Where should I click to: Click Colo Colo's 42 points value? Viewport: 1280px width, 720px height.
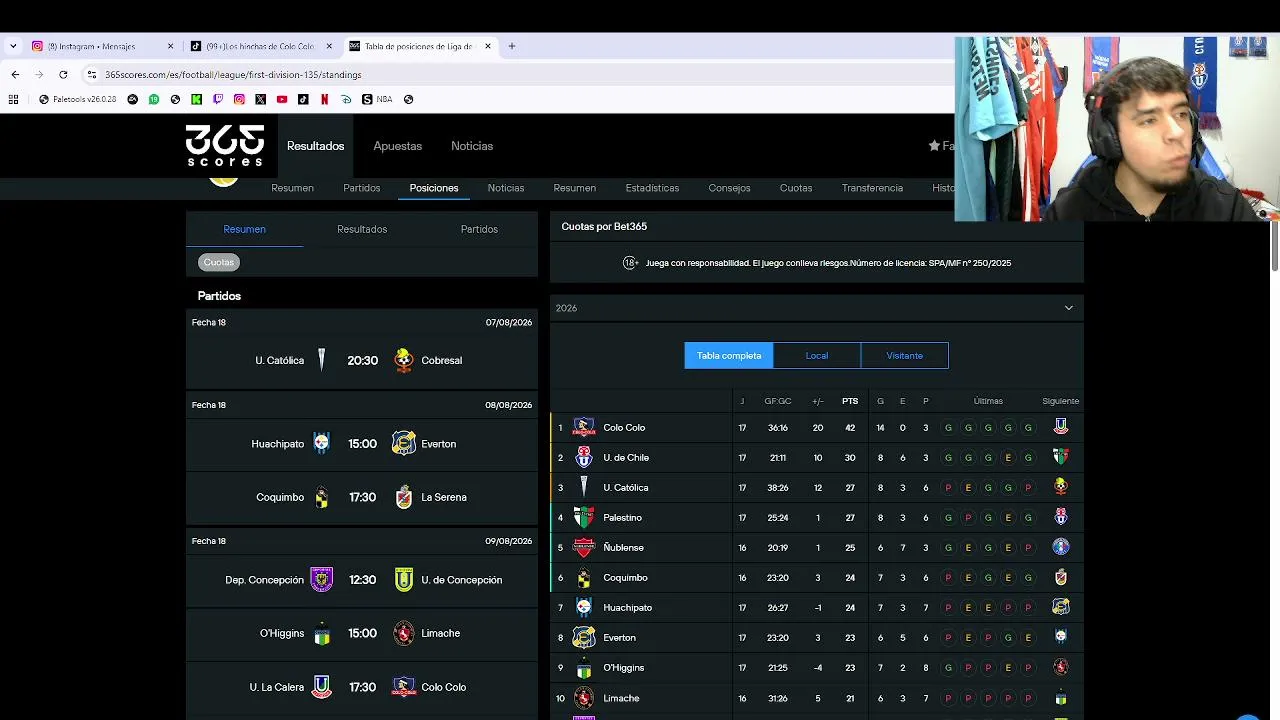[850, 428]
